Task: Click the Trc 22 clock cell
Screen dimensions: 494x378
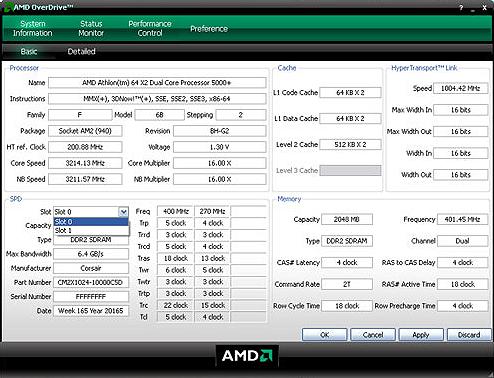Action: point(175,305)
